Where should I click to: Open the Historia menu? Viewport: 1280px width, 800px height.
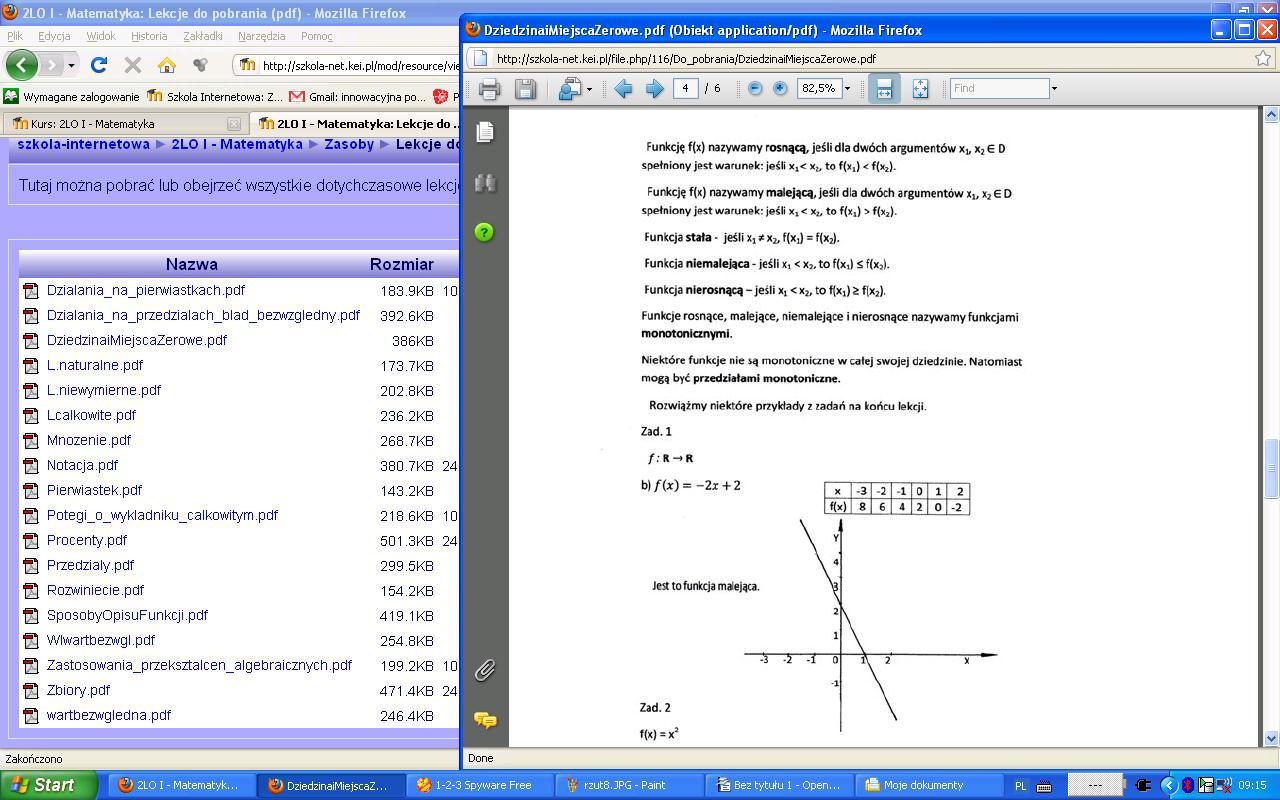click(x=149, y=36)
